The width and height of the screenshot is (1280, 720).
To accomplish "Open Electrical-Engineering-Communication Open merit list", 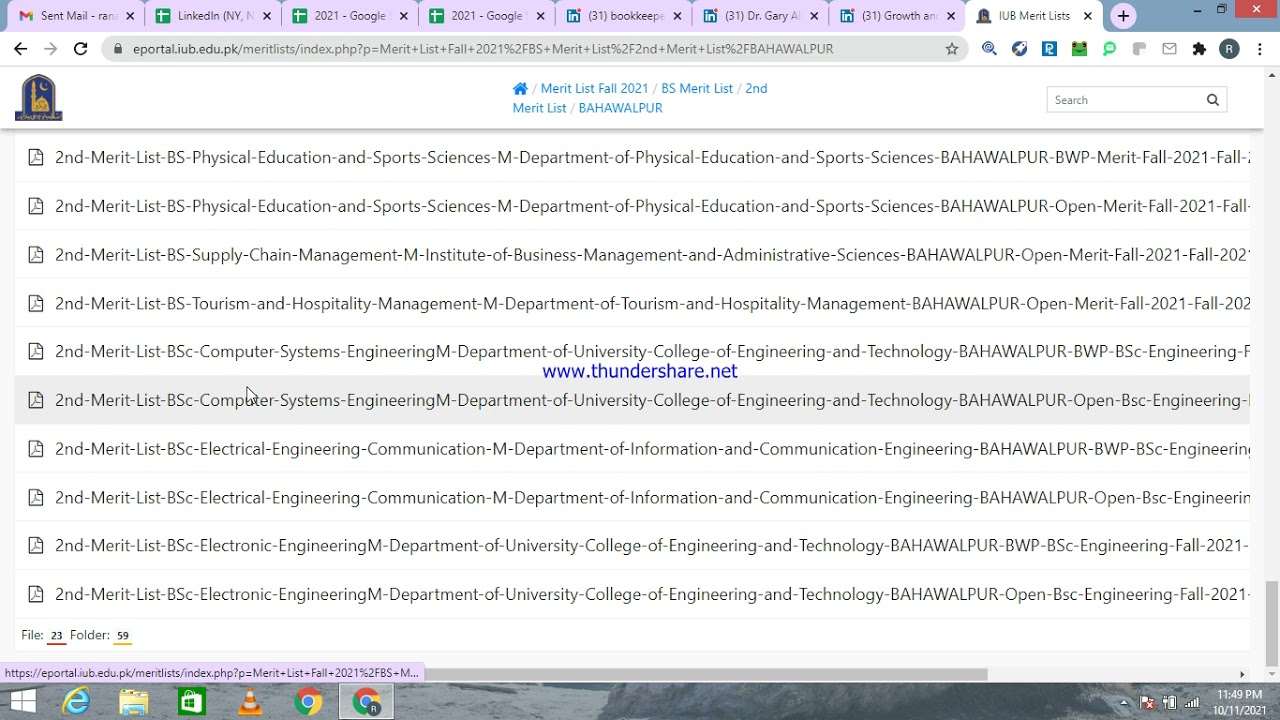I will [652, 497].
